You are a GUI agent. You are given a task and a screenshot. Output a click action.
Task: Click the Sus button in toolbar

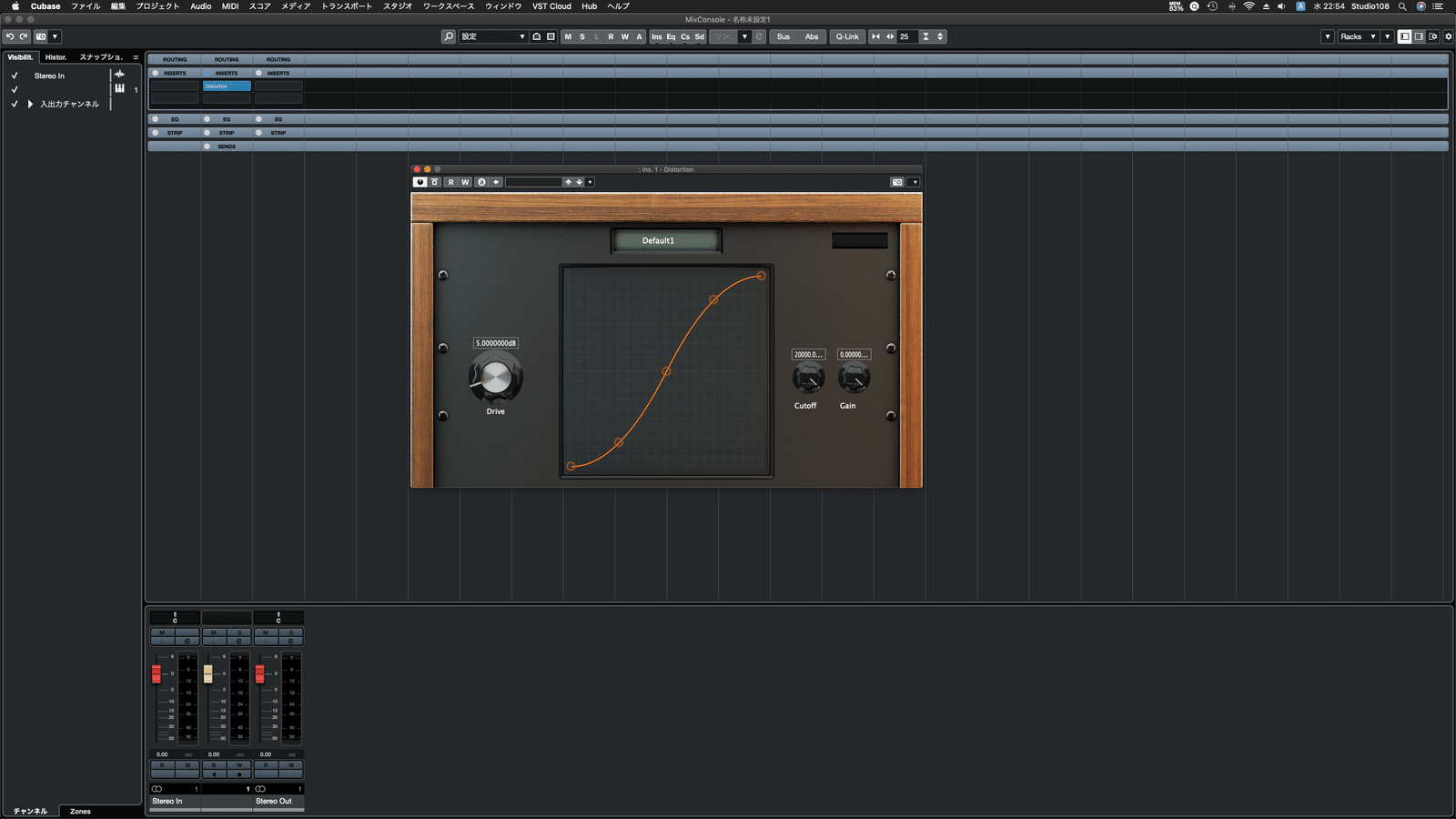tap(784, 36)
